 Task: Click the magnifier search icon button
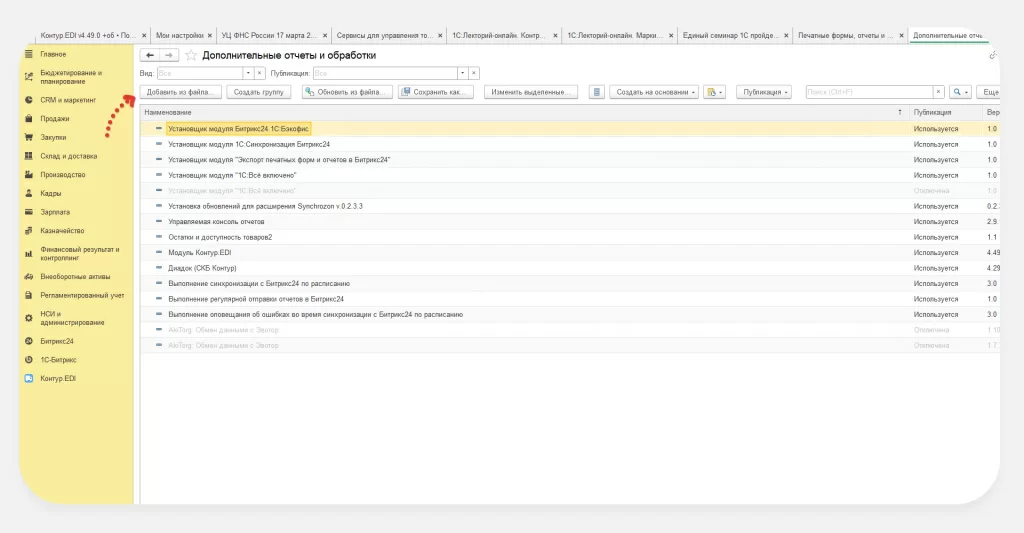[959, 92]
